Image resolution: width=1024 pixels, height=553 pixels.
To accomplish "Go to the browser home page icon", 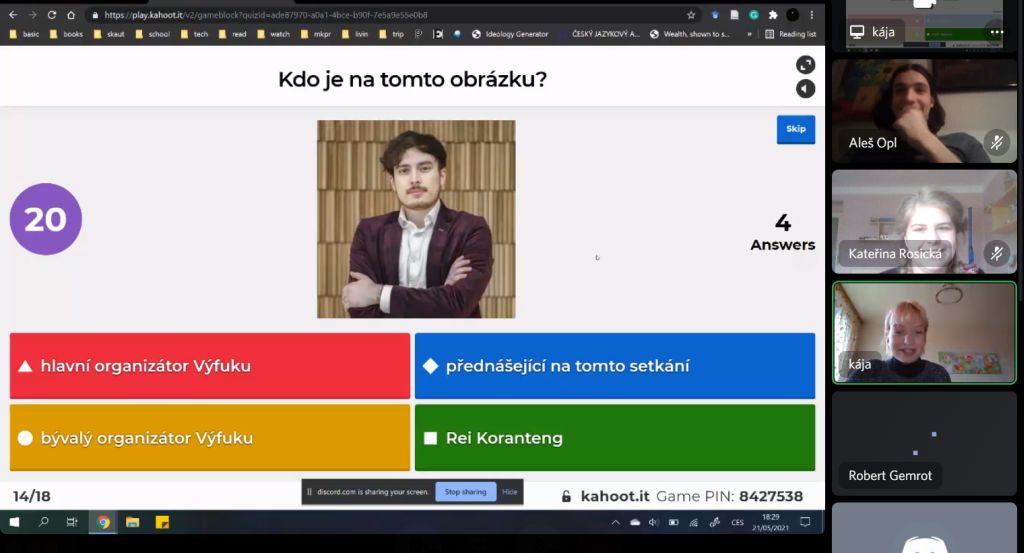I will pos(71,15).
